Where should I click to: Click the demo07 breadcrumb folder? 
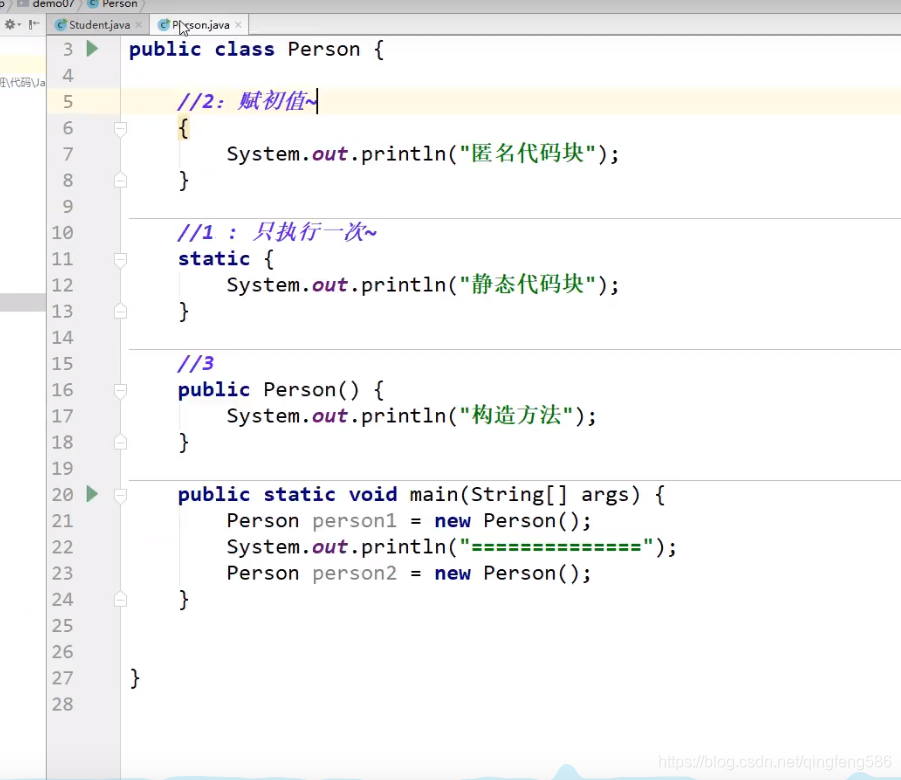pyautogui.click(x=47, y=4)
